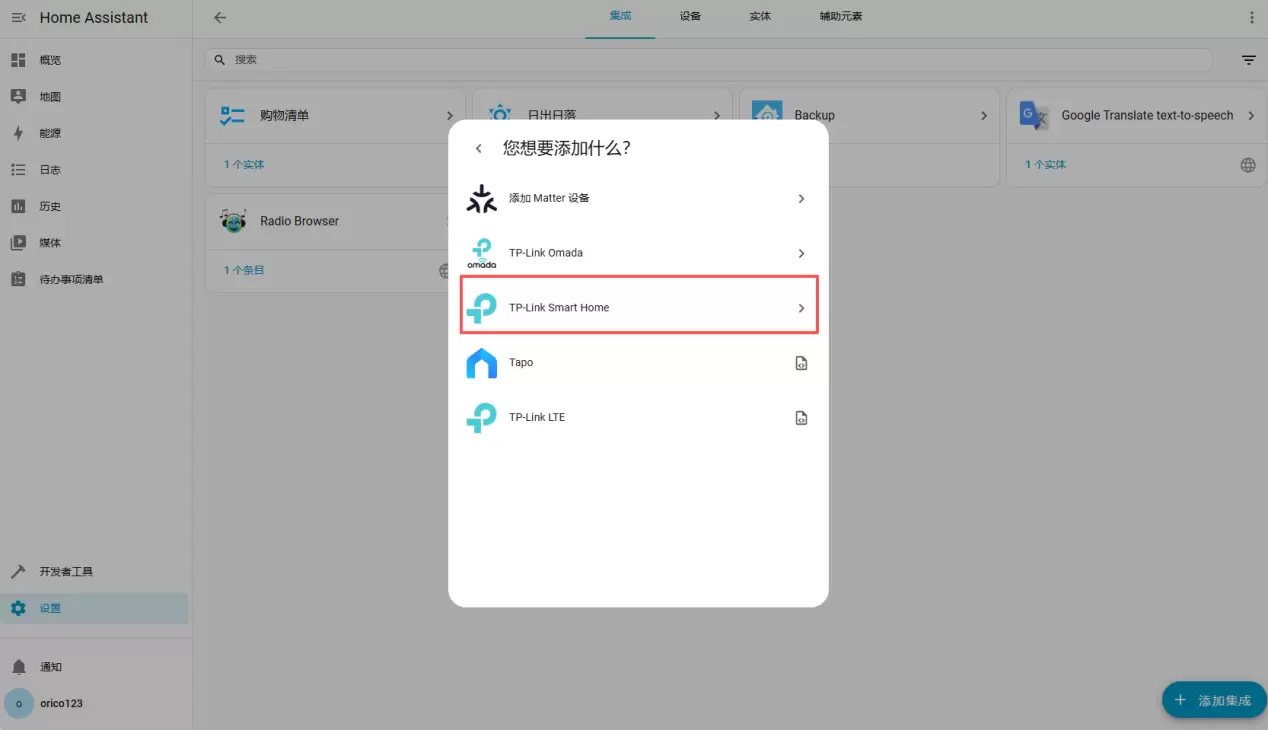The height and width of the screenshot is (730, 1268).
Task: Open 能源 in the sidebar
Action: pyautogui.click(x=50, y=133)
